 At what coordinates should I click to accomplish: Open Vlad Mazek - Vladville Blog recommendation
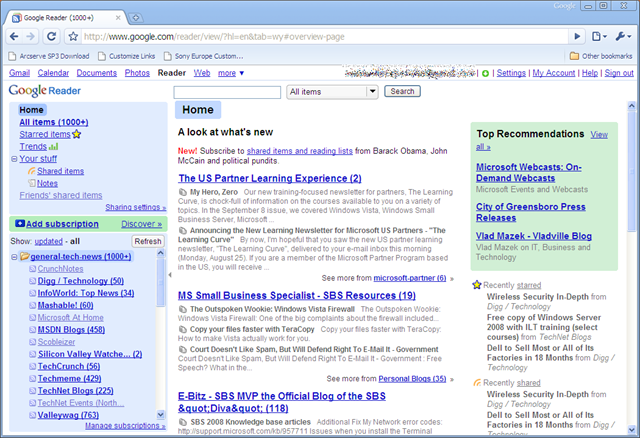[533, 236]
